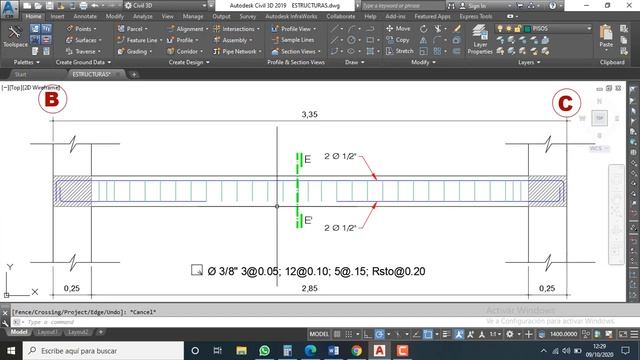Click the Windows taskbar search box
Screen dimensions: 640x360
pyautogui.click(x=103, y=351)
